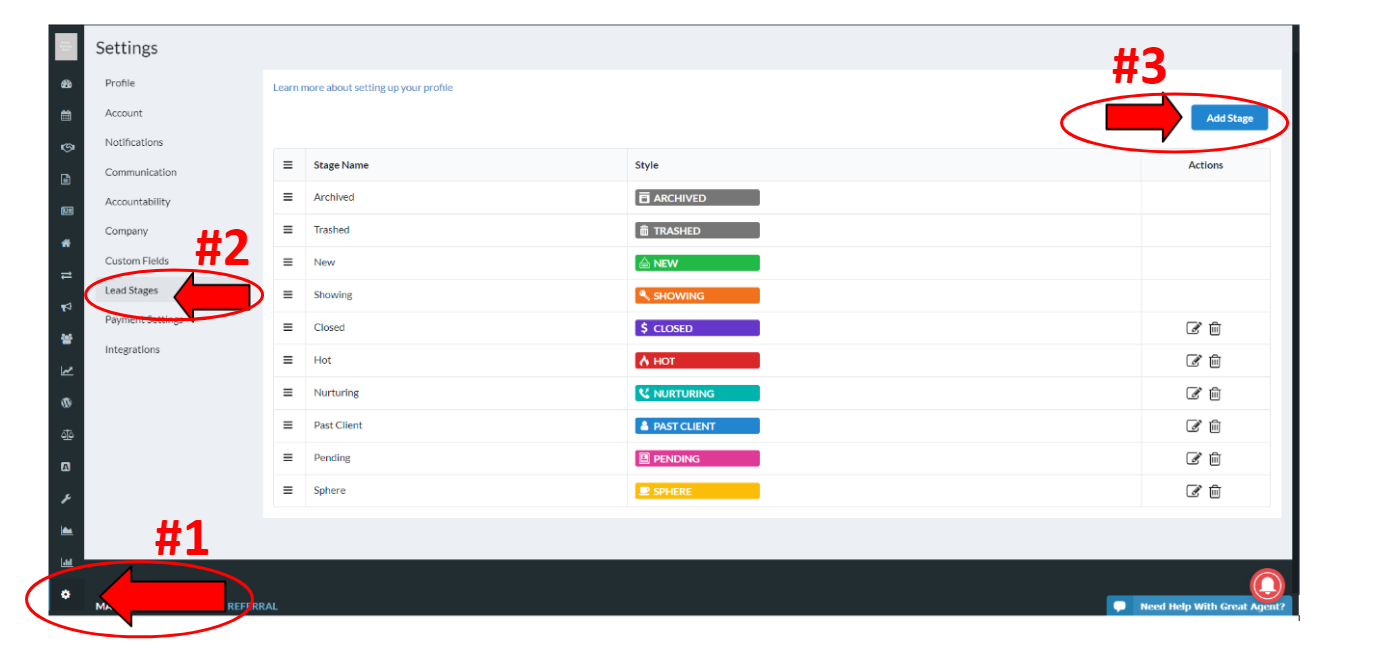
Task: Click the drag handle beside Archived
Action: pyautogui.click(x=288, y=197)
